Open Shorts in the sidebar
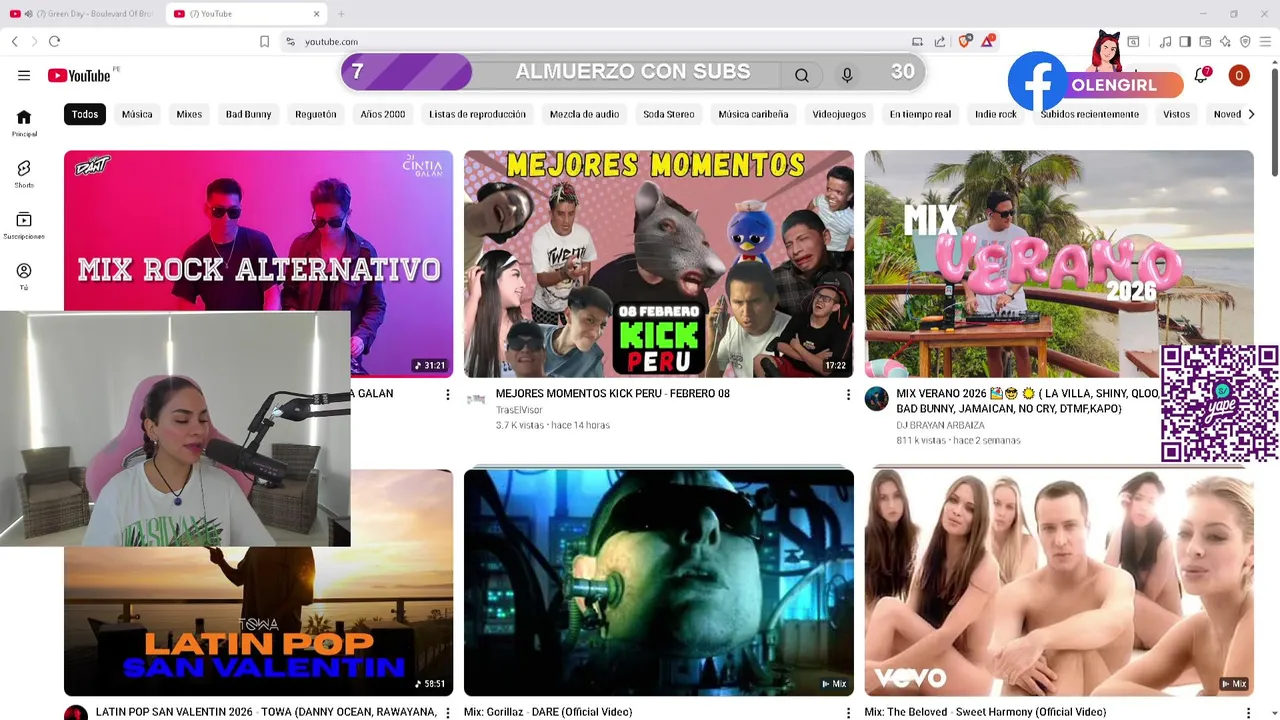This screenshot has height=720, width=1280. point(24,174)
